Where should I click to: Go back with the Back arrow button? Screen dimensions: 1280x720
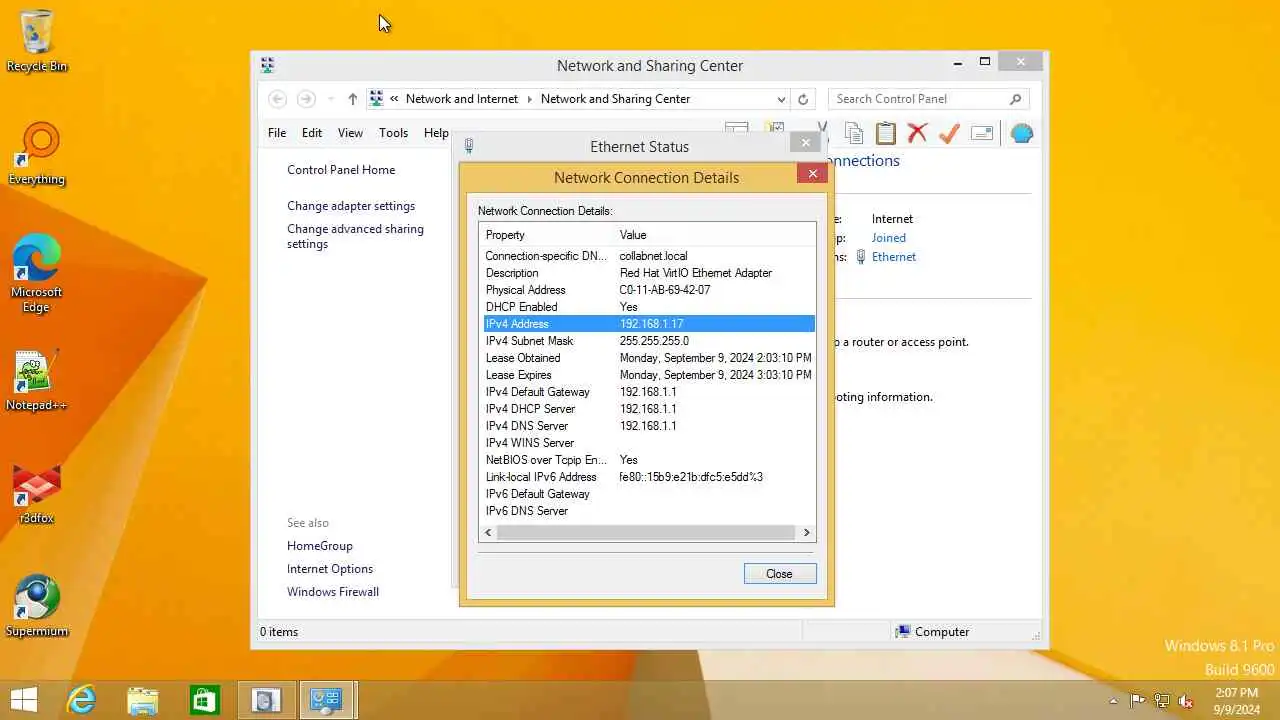click(x=278, y=99)
